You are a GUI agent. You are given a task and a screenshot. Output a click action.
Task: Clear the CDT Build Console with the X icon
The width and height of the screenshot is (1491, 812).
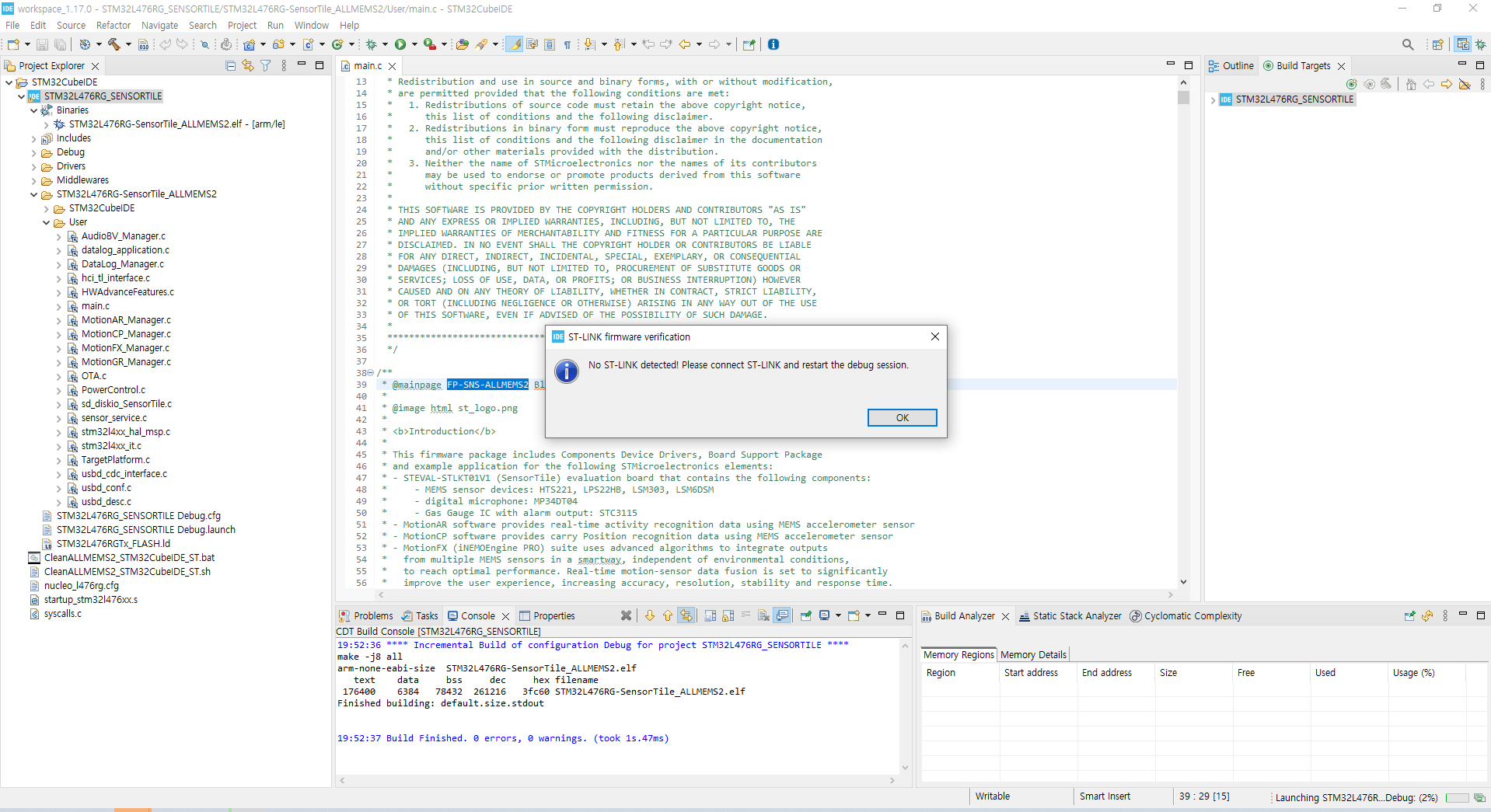pyautogui.click(x=627, y=615)
